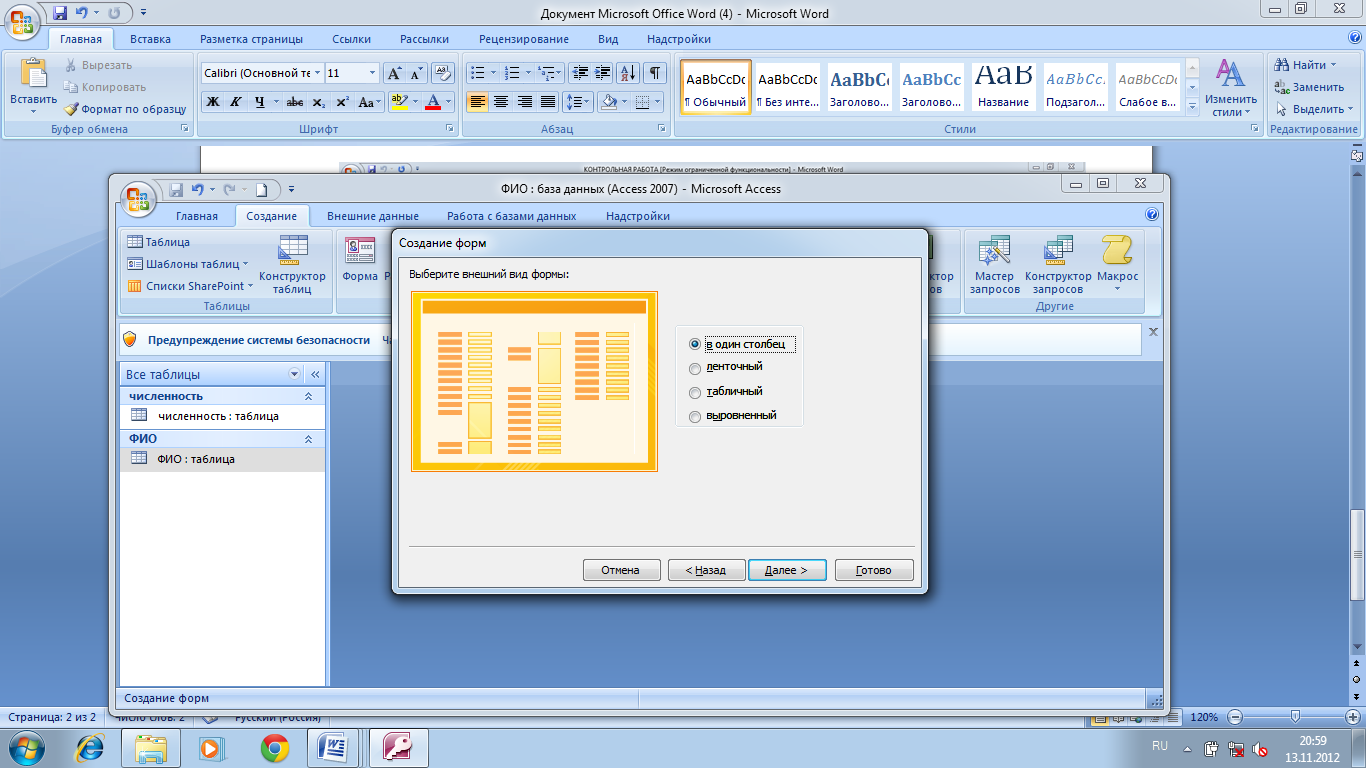
Task: Click Access Query Wizard (Мастер запросов) icon
Action: (994, 250)
